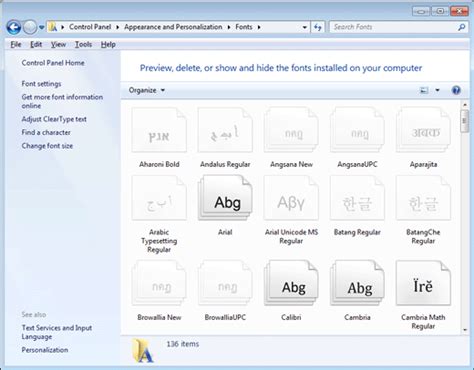Click the Fonts folder icon in details pane
The height and width of the screenshot is (370, 474).
pyautogui.click(x=143, y=350)
